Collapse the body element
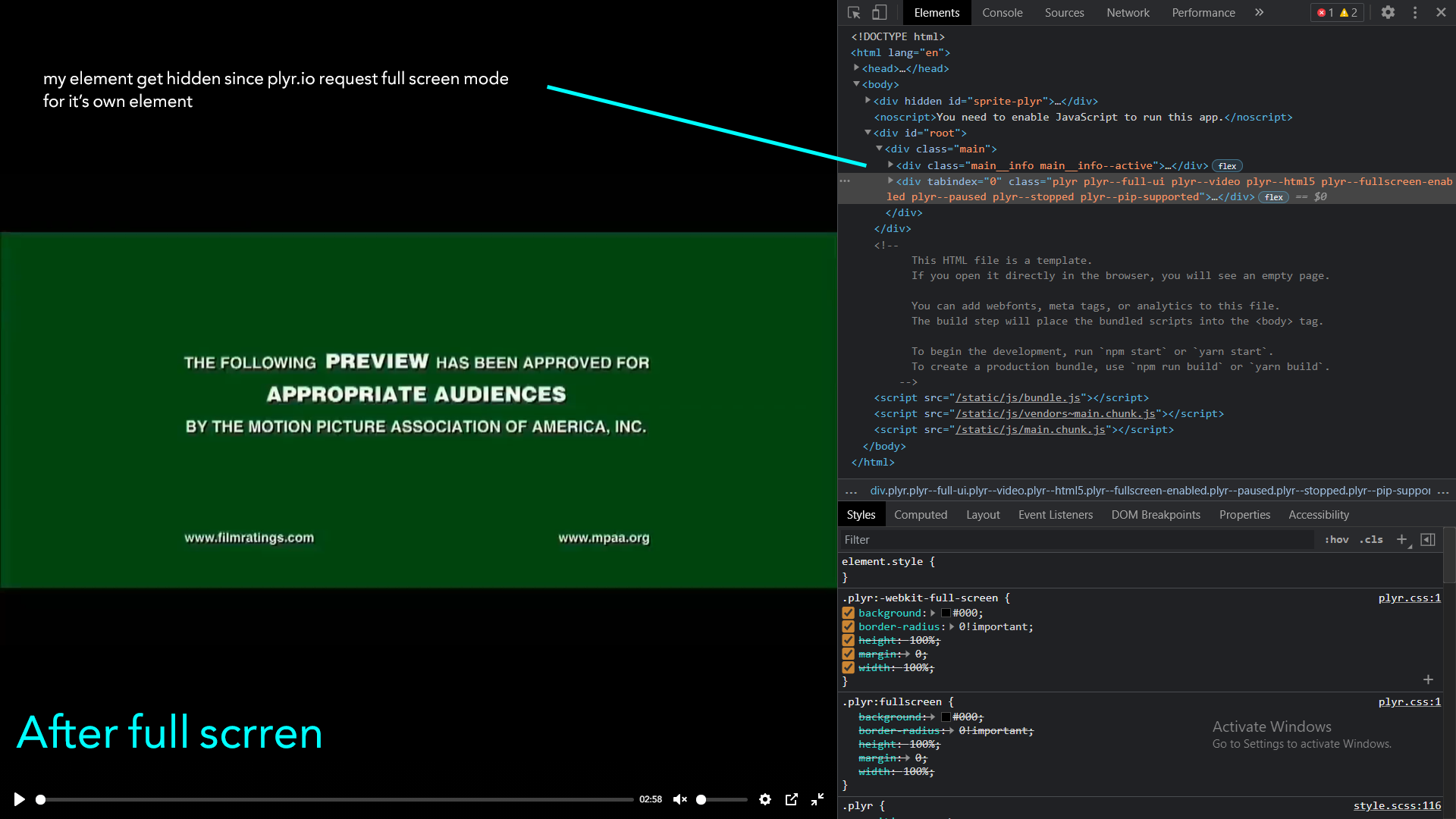This screenshot has width=1456, height=819. (x=857, y=84)
